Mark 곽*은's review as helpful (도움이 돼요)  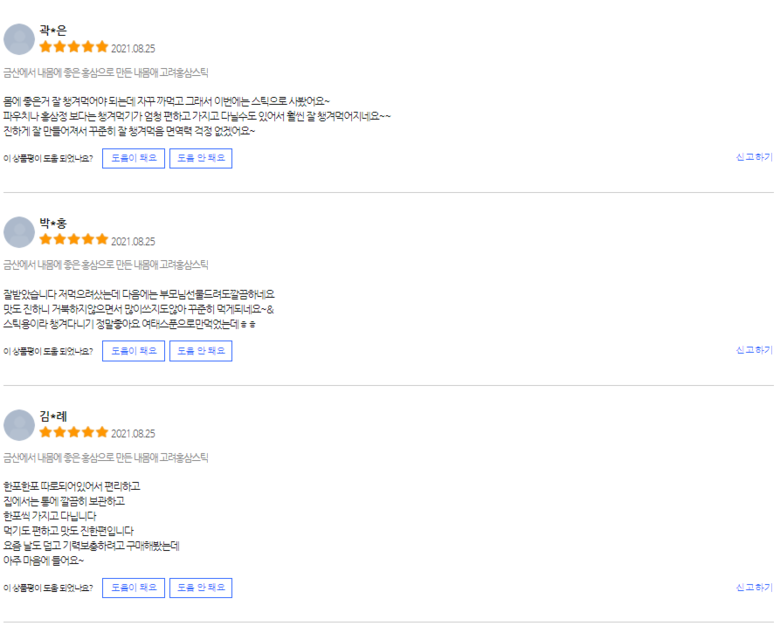(x=133, y=158)
